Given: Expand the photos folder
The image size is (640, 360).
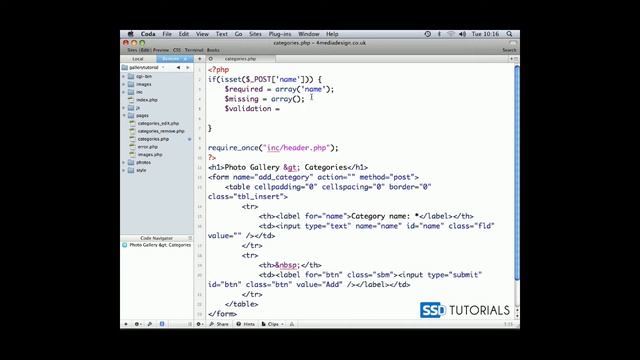Looking at the screenshot, I should pyautogui.click(x=124, y=162).
